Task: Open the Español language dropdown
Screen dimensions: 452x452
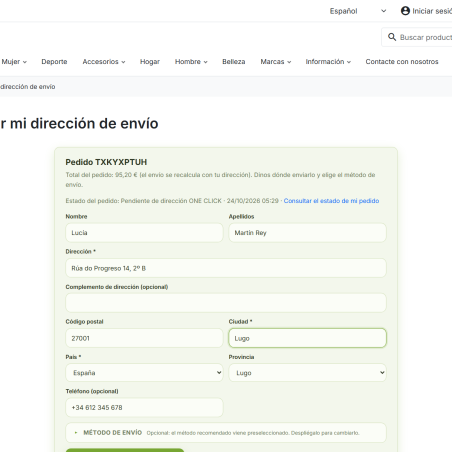Action: (x=358, y=11)
